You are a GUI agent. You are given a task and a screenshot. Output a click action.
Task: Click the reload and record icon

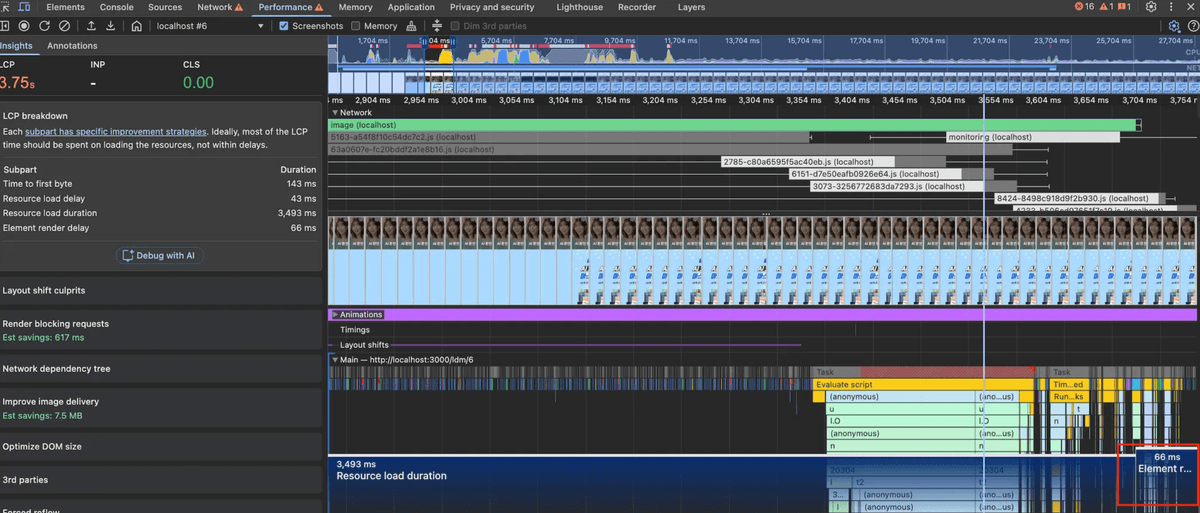point(44,26)
